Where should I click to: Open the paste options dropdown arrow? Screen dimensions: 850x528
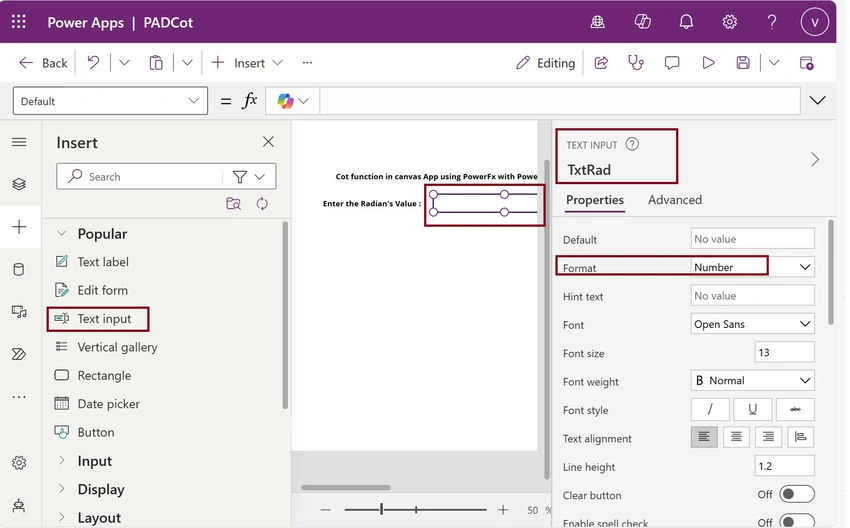pyautogui.click(x=187, y=63)
